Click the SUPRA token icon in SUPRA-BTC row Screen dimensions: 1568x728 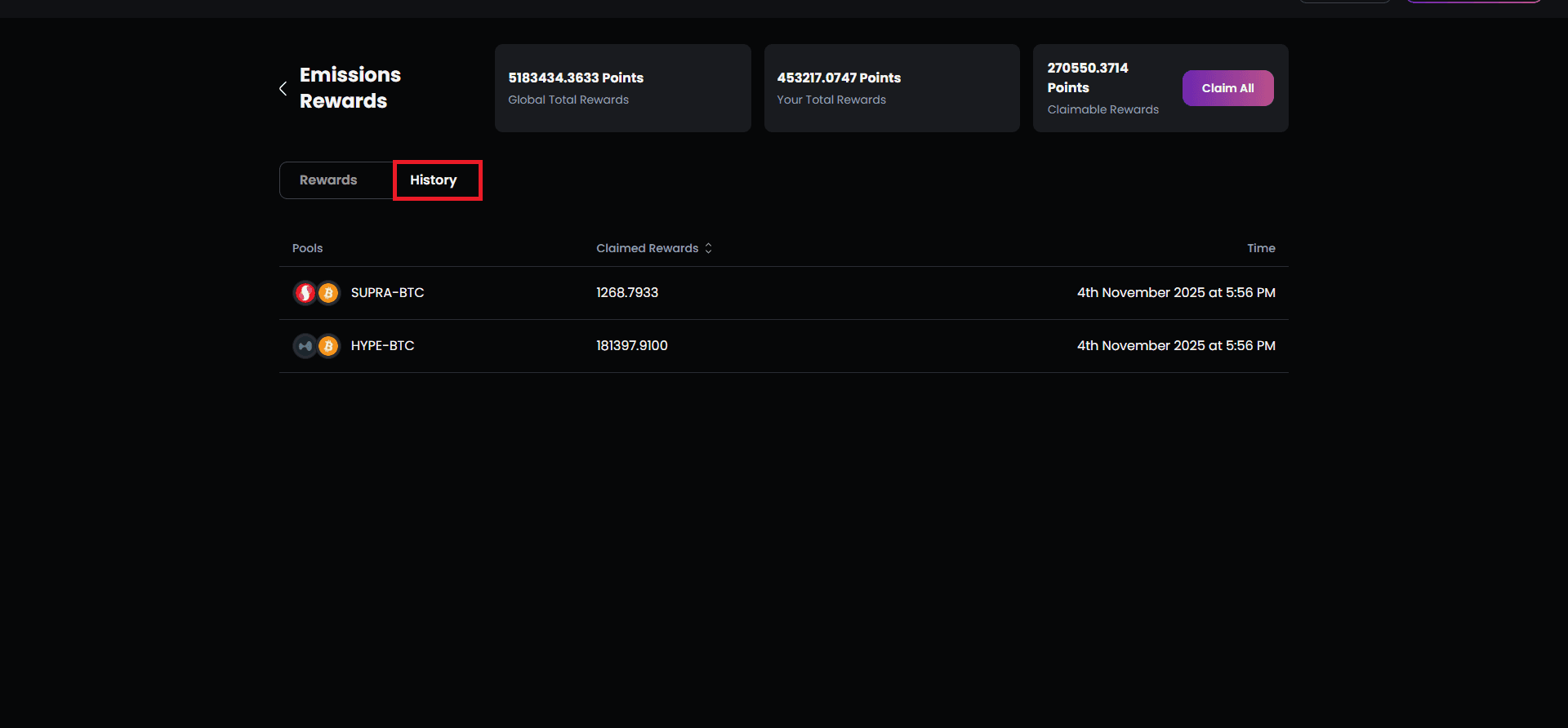(305, 293)
